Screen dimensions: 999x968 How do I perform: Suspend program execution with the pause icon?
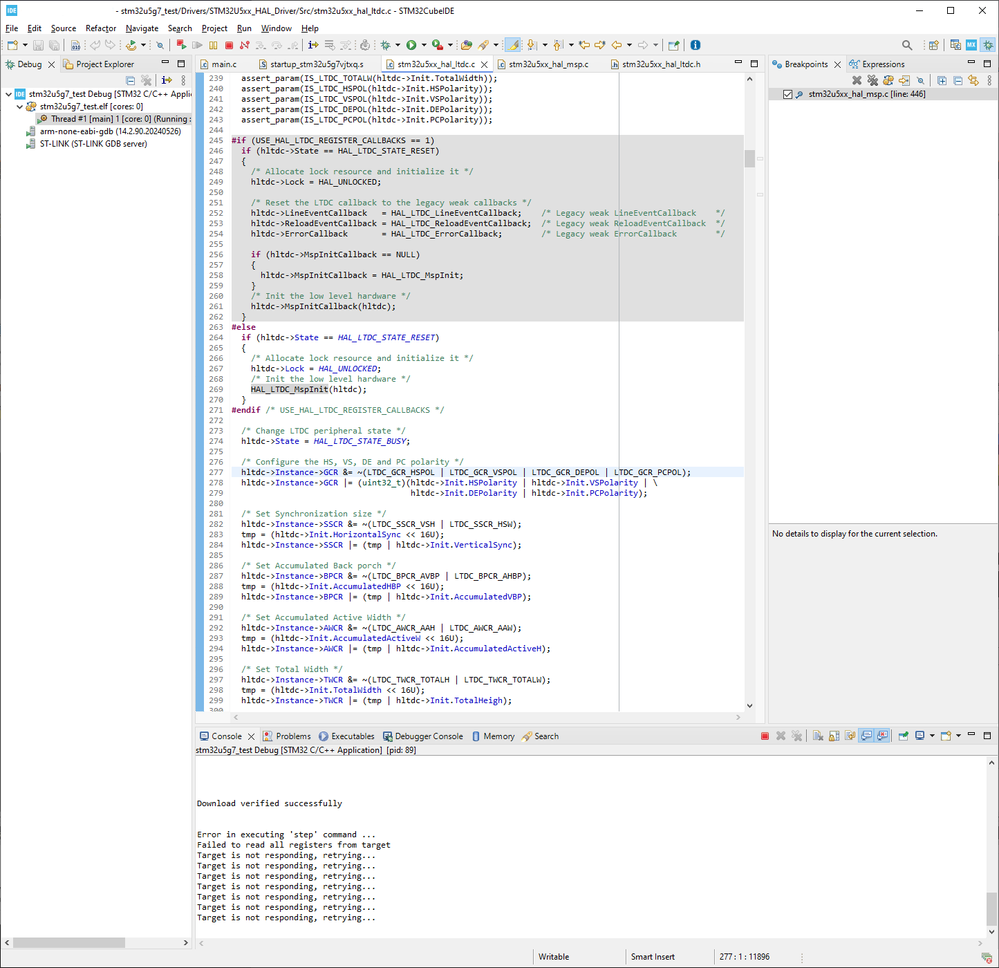213,45
